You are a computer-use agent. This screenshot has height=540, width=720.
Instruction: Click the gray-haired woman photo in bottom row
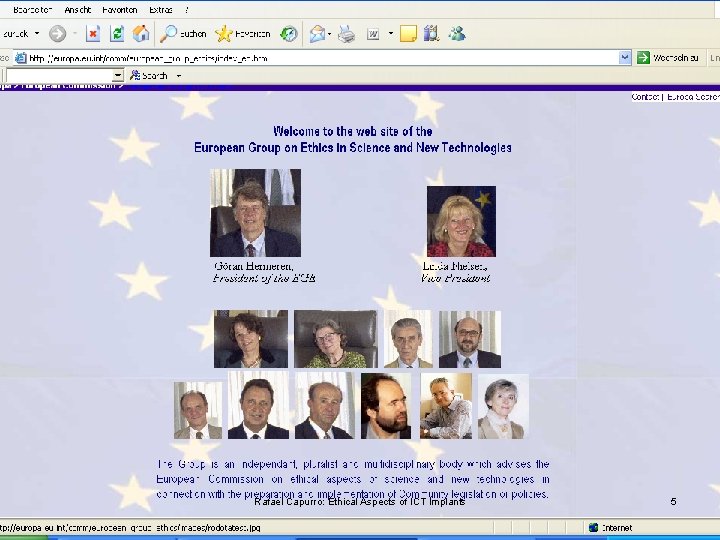tap(503, 406)
